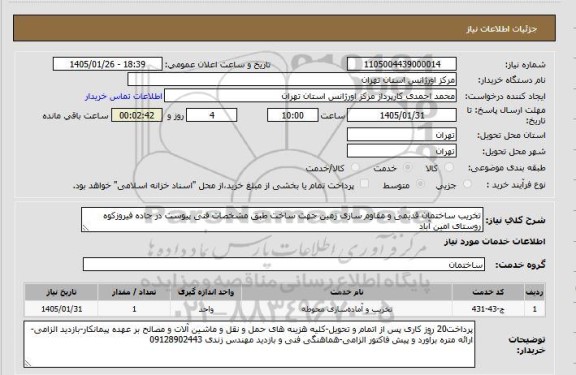Select the جزیی purchase type radio

[x=467, y=184]
